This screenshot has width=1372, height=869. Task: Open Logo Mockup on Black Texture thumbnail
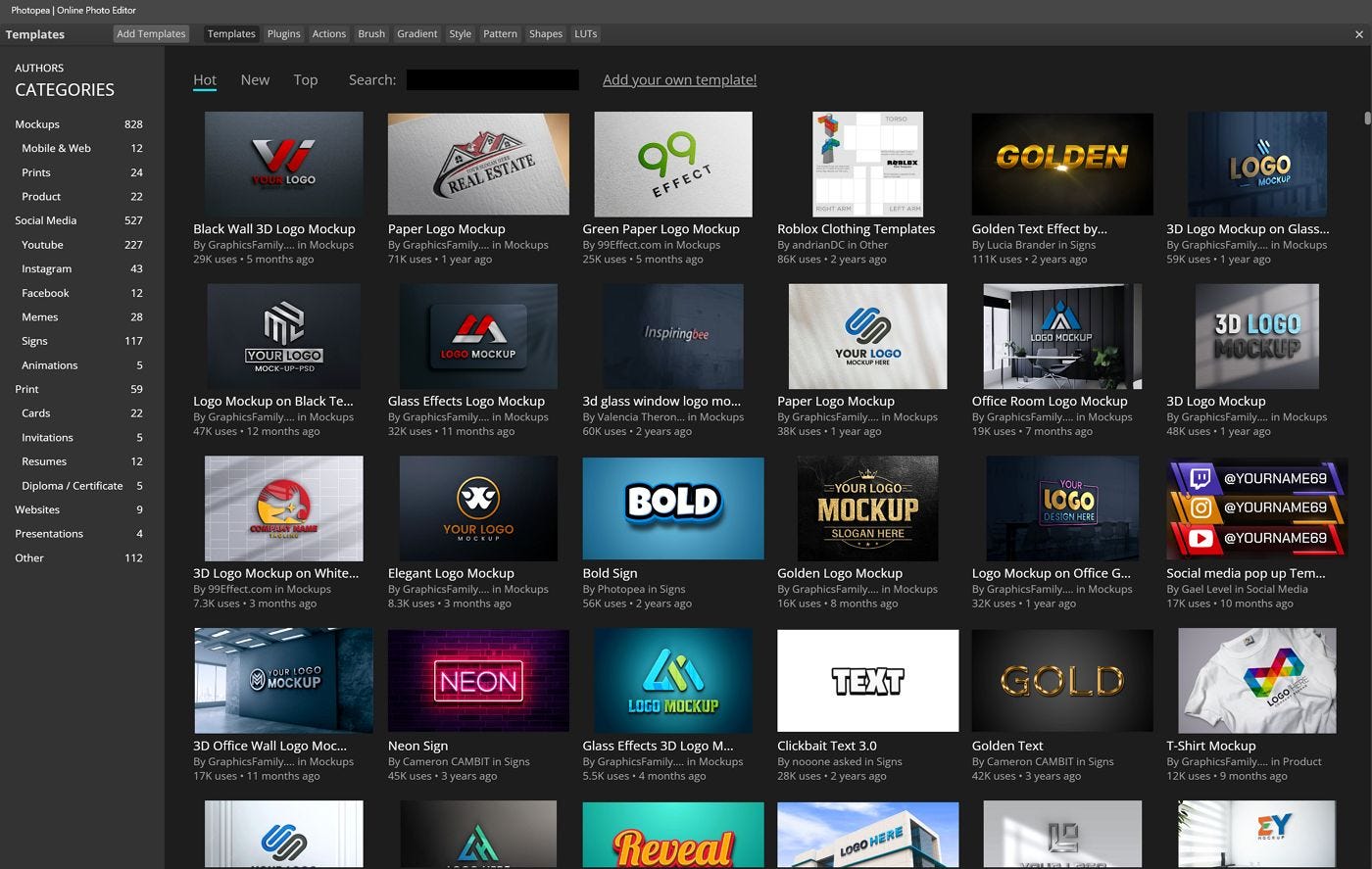tap(283, 336)
